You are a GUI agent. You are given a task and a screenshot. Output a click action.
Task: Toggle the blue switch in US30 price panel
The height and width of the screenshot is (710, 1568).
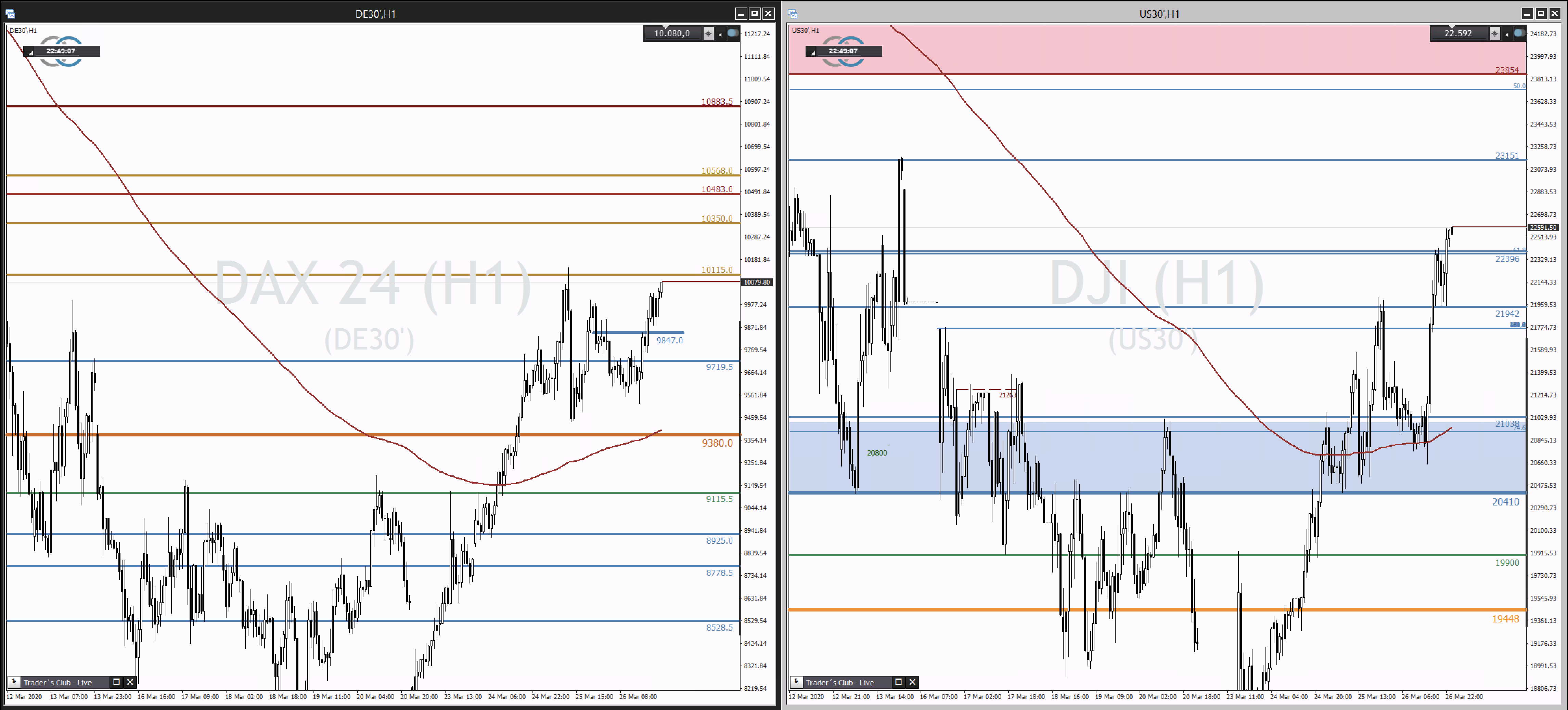[x=1519, y=34]
